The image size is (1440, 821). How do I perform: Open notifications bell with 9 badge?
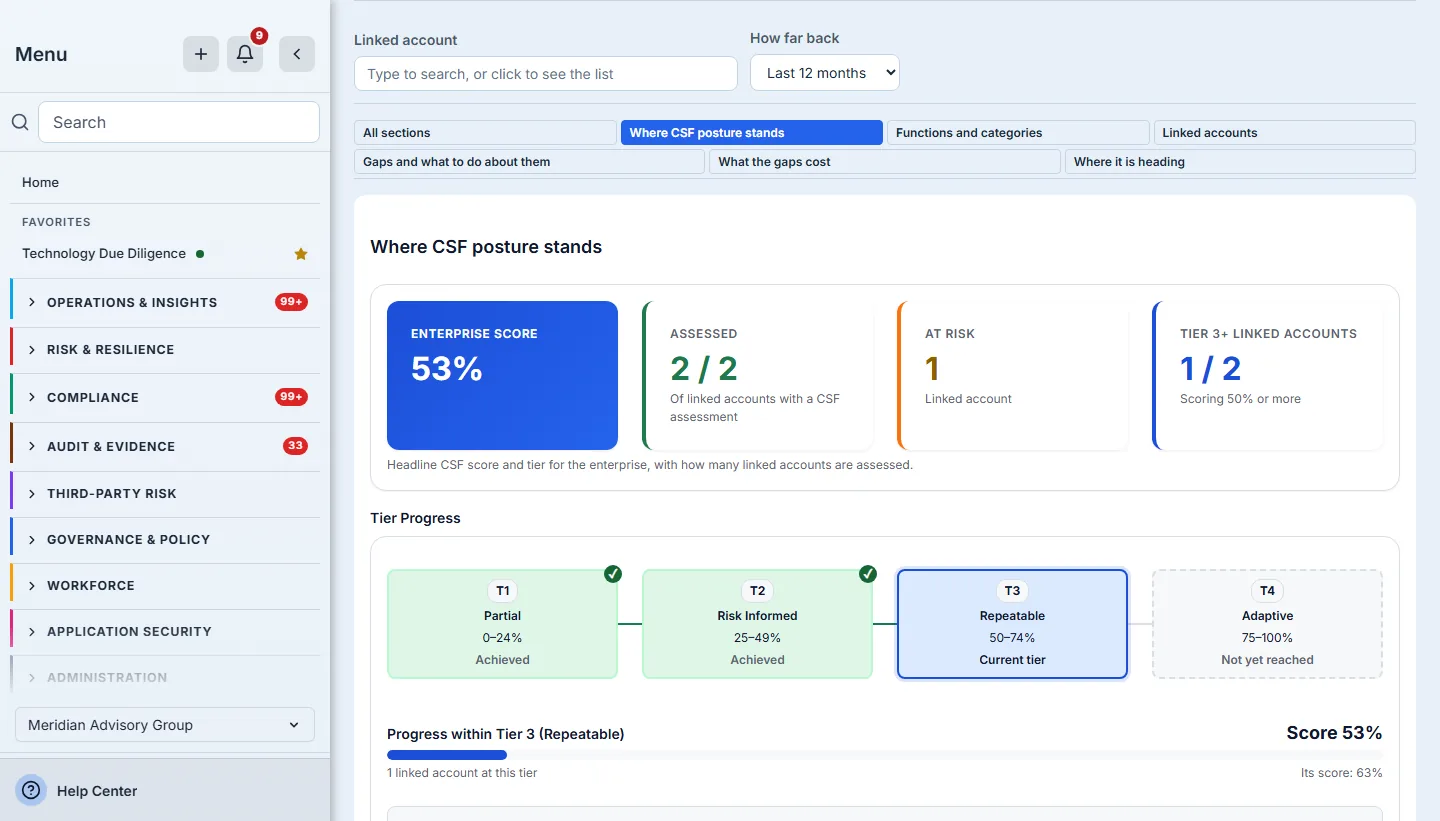tap(245, 54)
